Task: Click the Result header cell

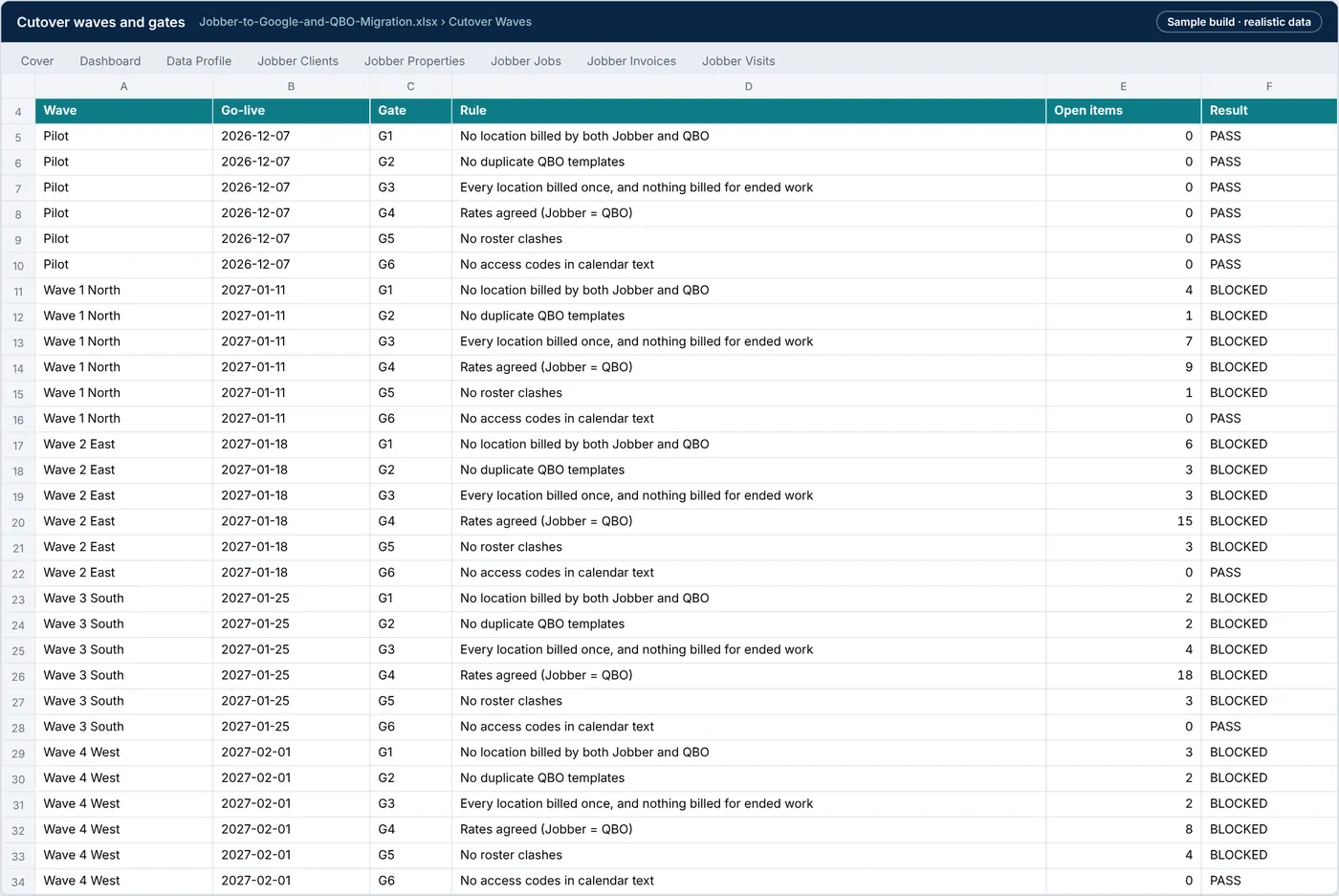Action: tap(1269, 111)
